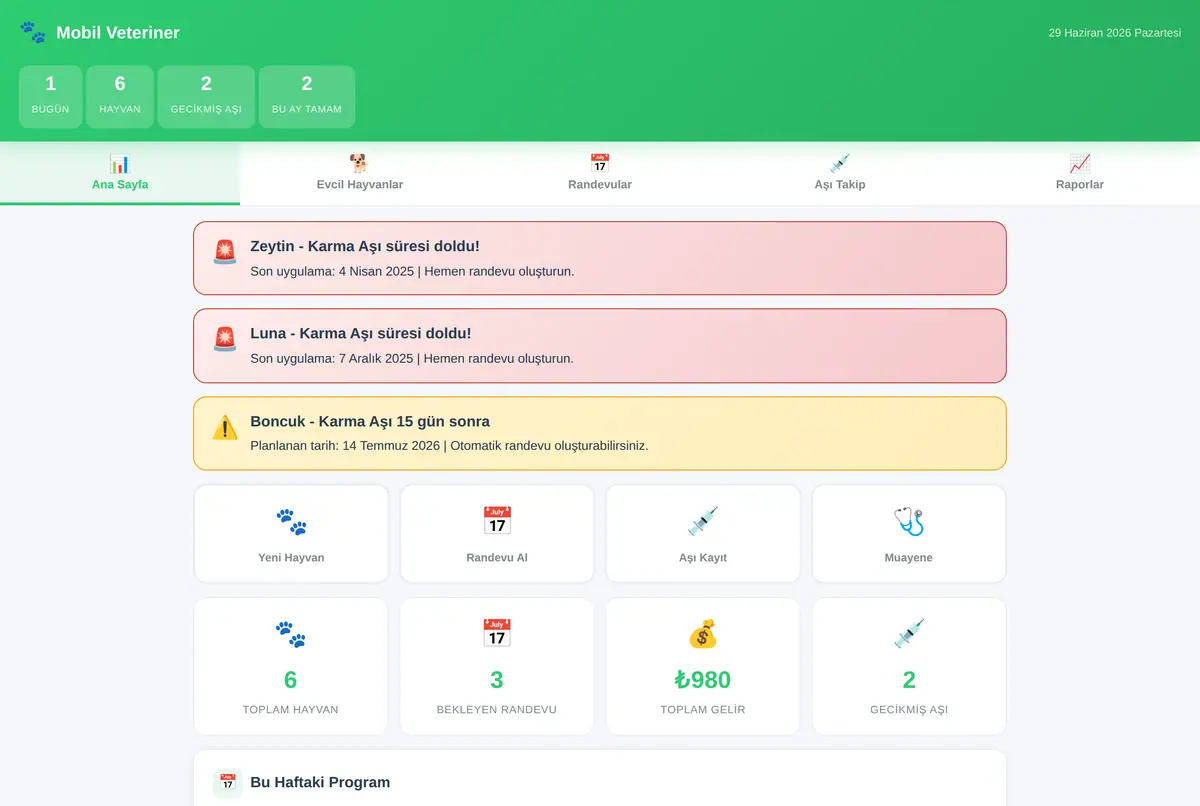The width and height of the screenshot is (1200, 806).
Task: Click the Bu Ay Tamam header counter
Action: (307, 97)
